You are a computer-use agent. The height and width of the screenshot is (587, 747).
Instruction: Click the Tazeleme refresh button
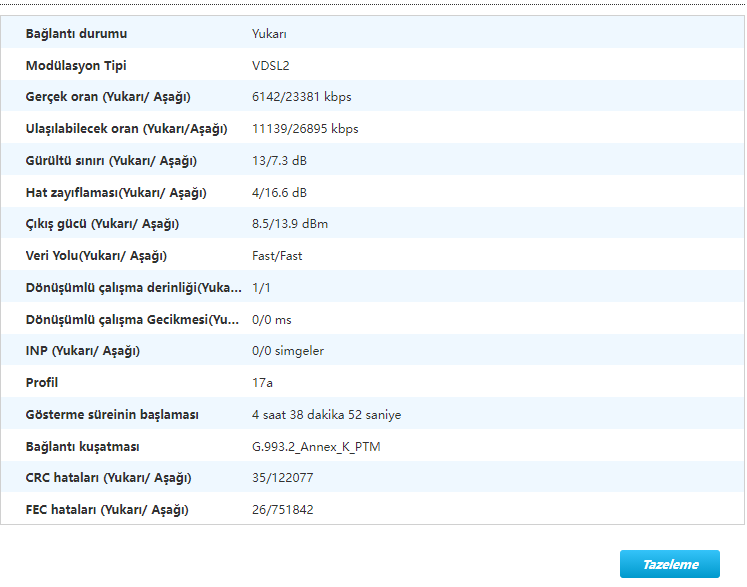point(669,564)
